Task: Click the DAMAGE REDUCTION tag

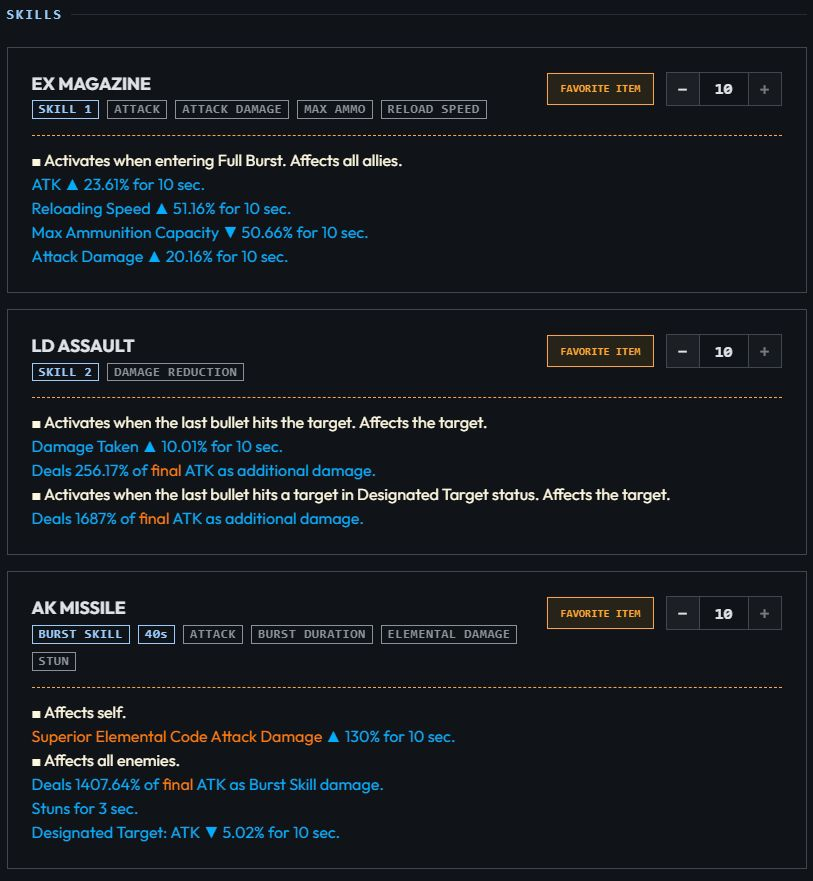Action: (x=175, y=372)
